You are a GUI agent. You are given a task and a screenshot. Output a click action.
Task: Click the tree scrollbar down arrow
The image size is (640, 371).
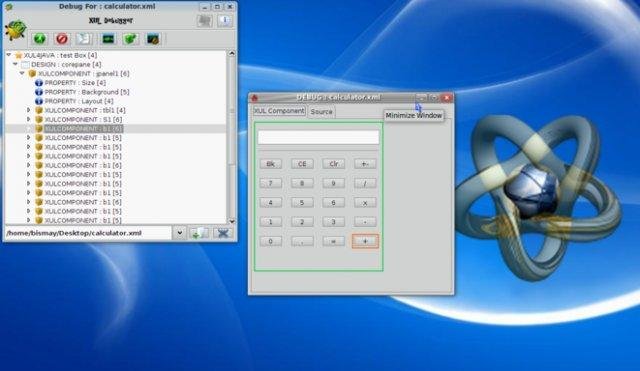pos(231,221)
